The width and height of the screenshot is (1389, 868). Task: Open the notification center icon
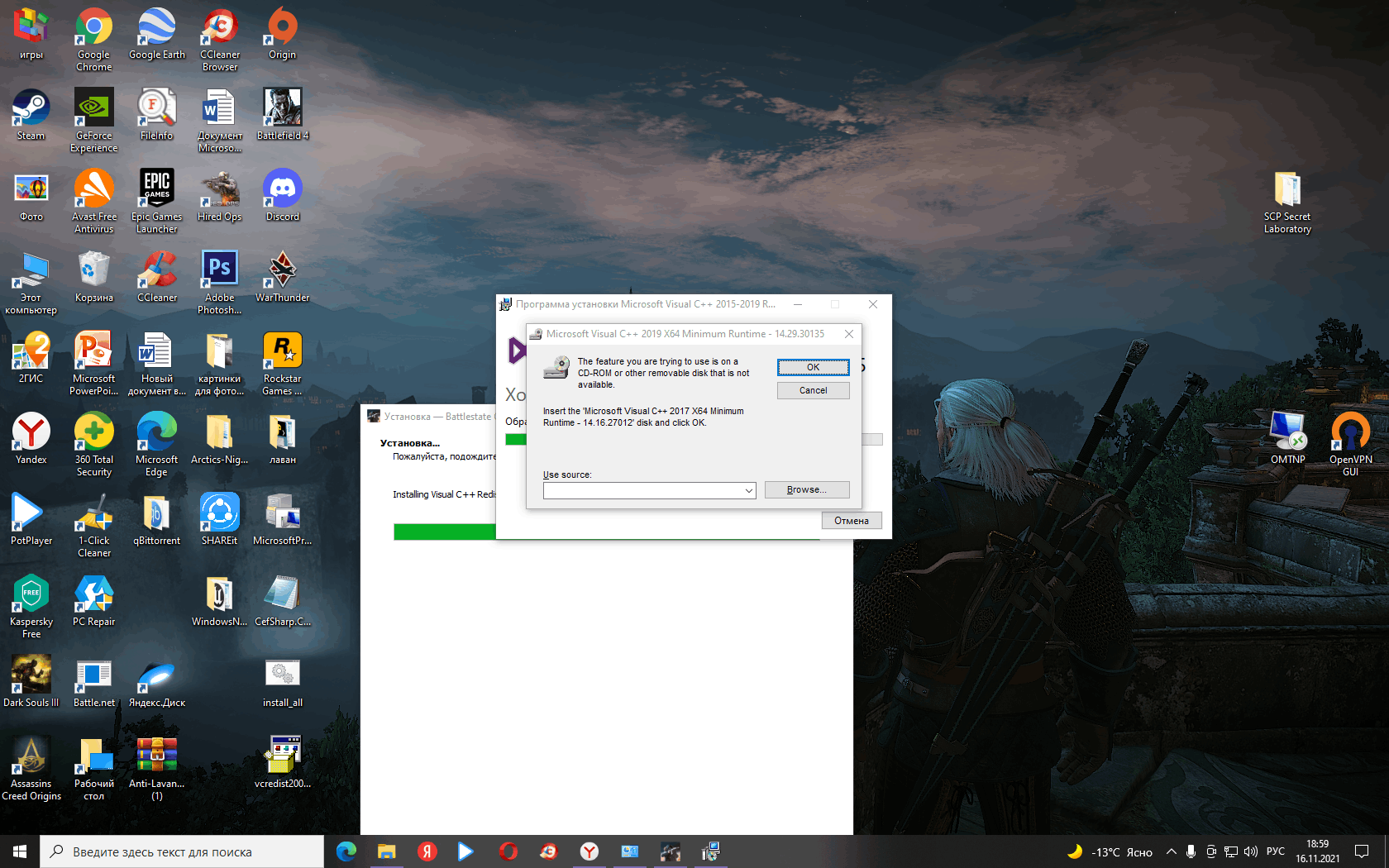click(1362, 851)
